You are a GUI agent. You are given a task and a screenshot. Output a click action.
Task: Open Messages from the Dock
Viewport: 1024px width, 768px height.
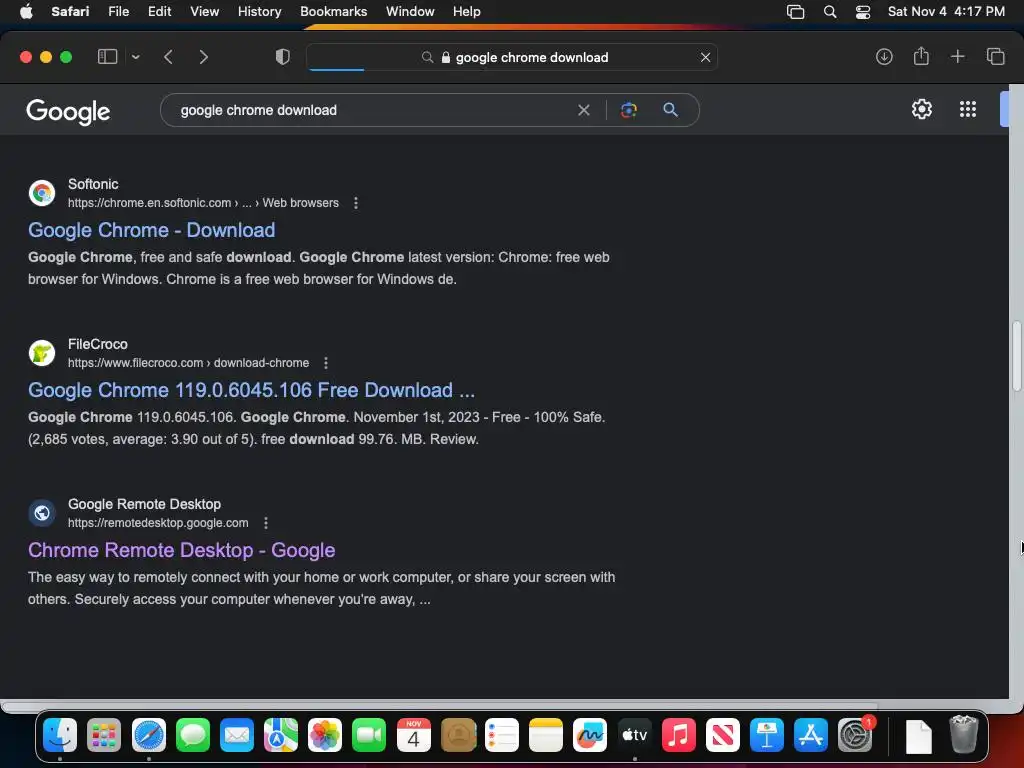click(193, 735)
